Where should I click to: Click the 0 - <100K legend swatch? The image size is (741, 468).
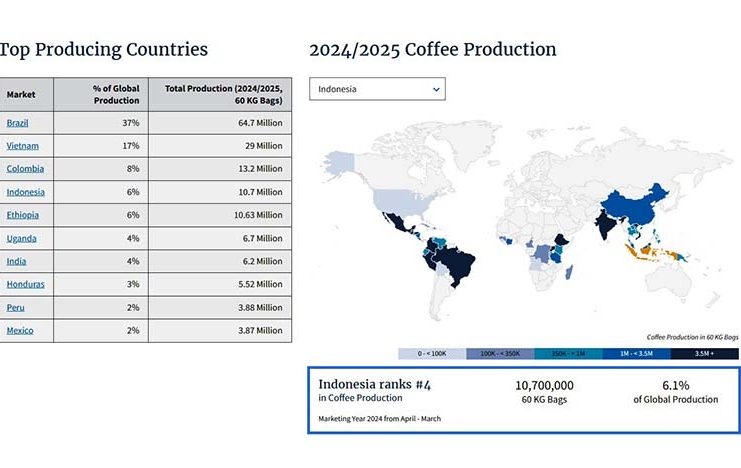[431, 354]
